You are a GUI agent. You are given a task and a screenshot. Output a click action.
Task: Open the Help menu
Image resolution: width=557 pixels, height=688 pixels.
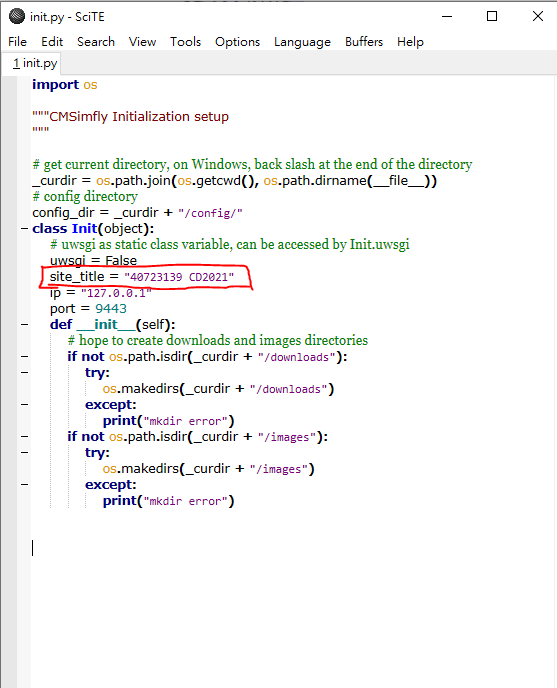pyautogui.click(x=410, y=42)
